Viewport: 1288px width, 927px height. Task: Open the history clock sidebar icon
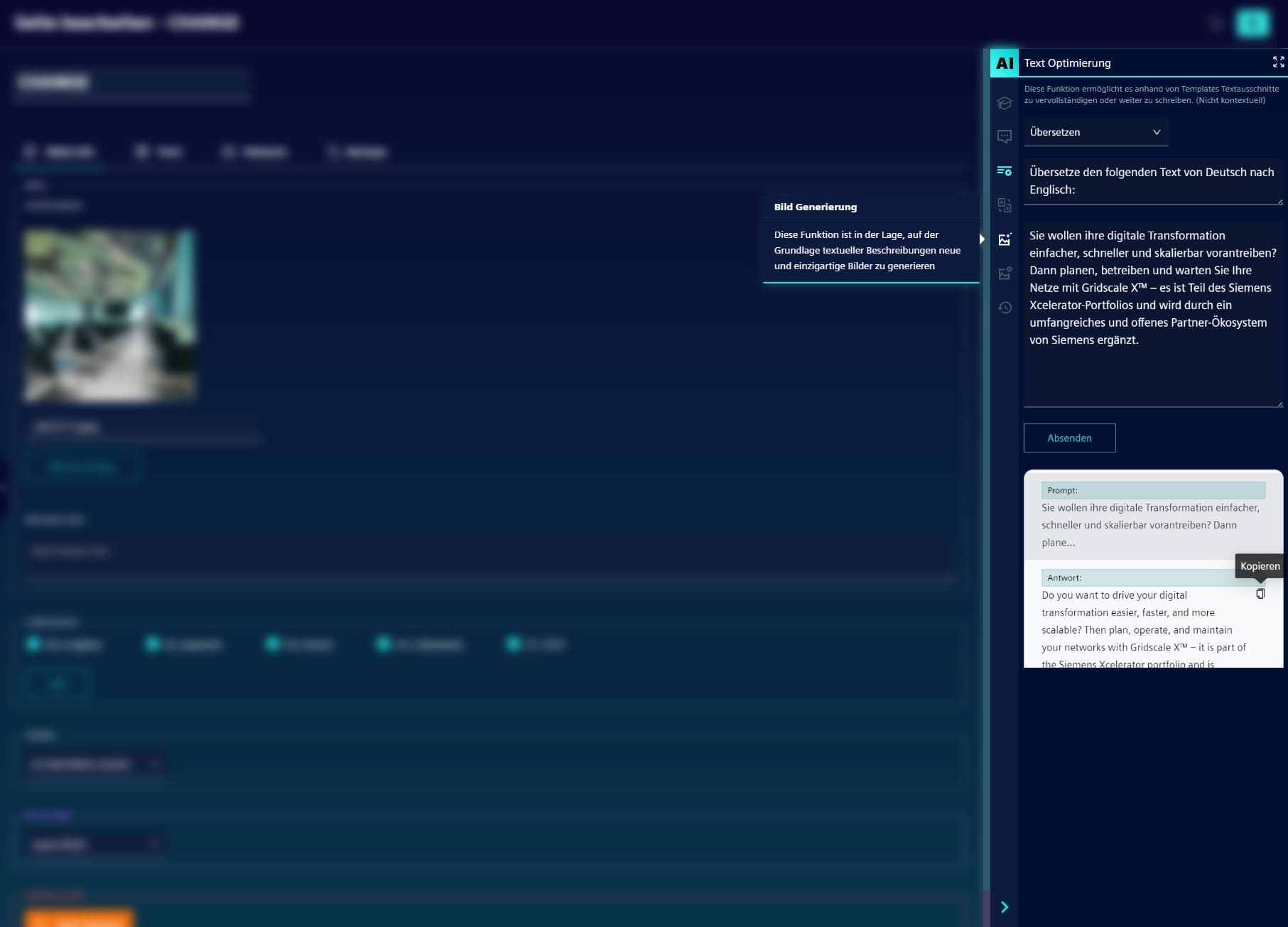pos(1004,308)
